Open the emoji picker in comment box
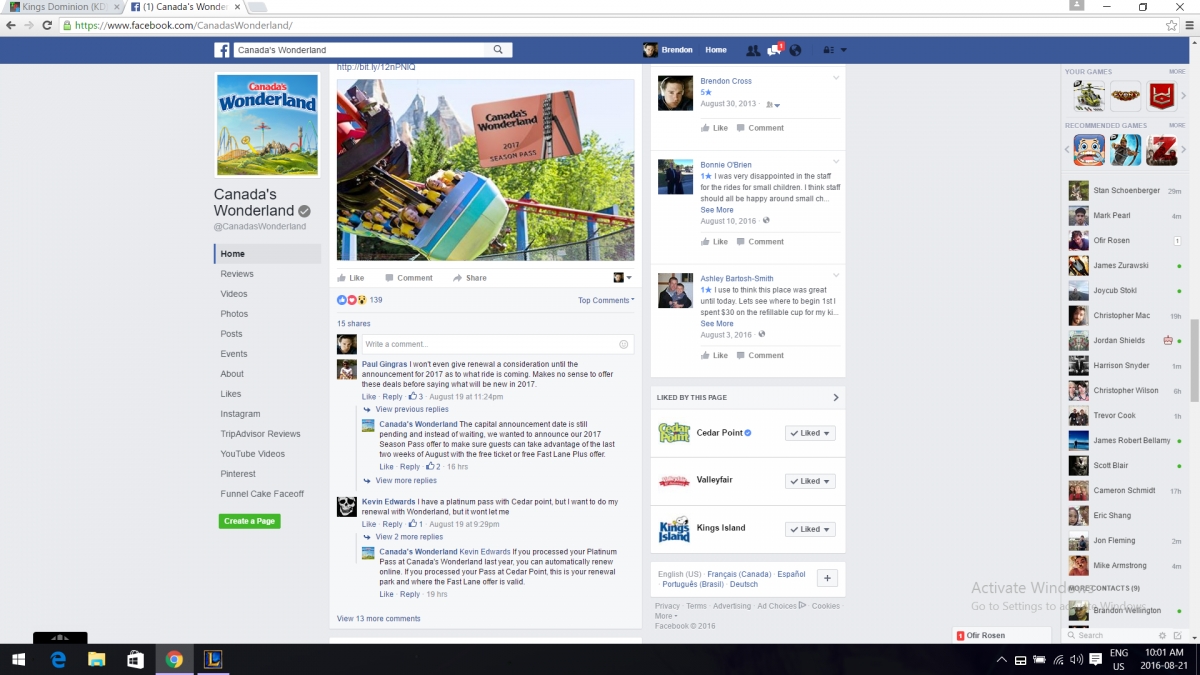This screenshot has height=675, width=1200. (624, 344)
